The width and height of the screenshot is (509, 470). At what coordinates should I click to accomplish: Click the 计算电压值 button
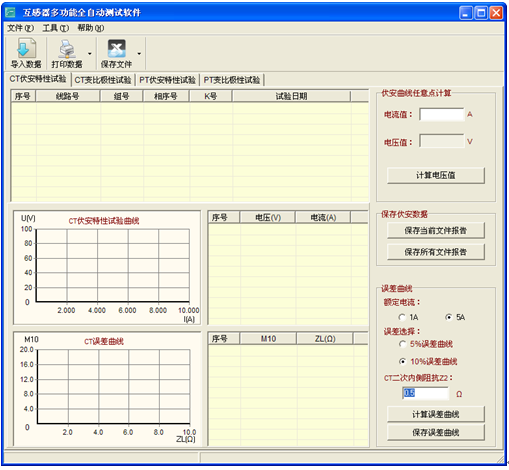click(436, 175)
